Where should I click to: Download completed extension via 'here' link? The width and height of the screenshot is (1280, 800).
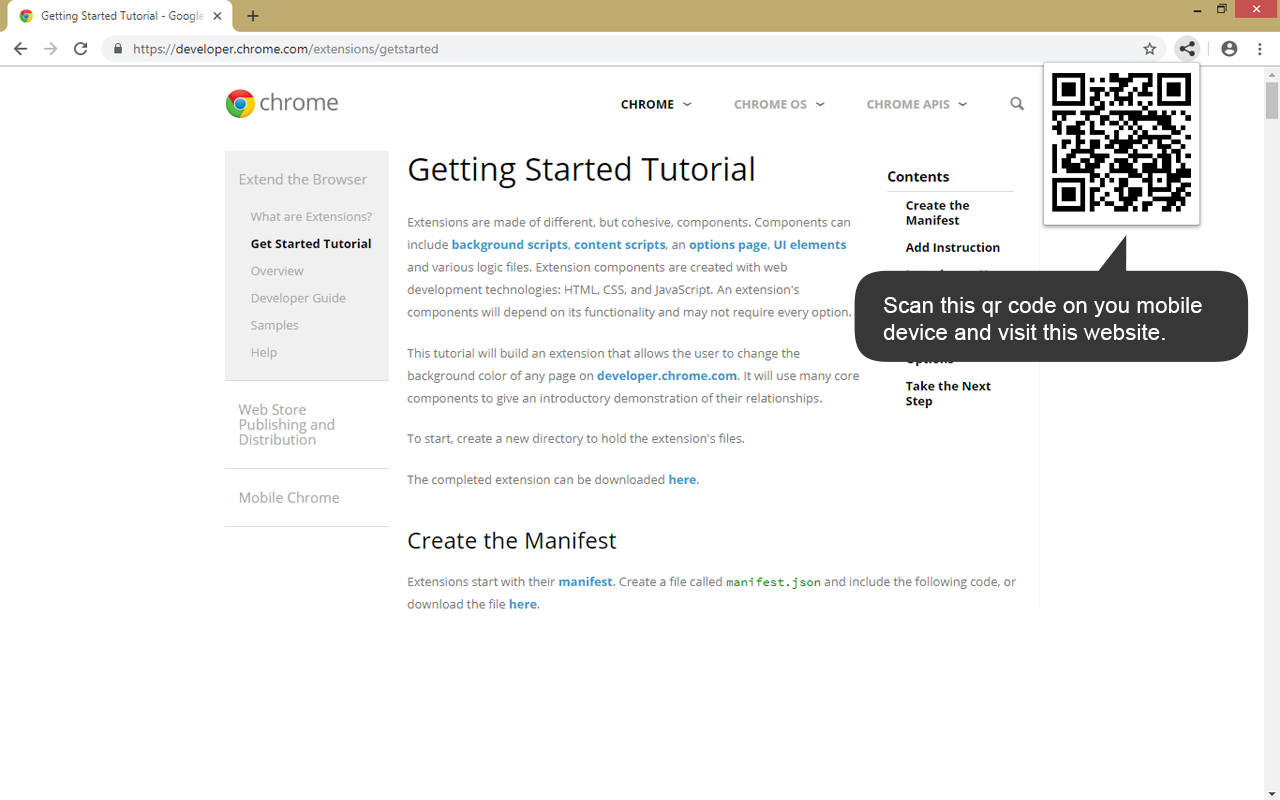pyautogui.click(x=682, y=479)
